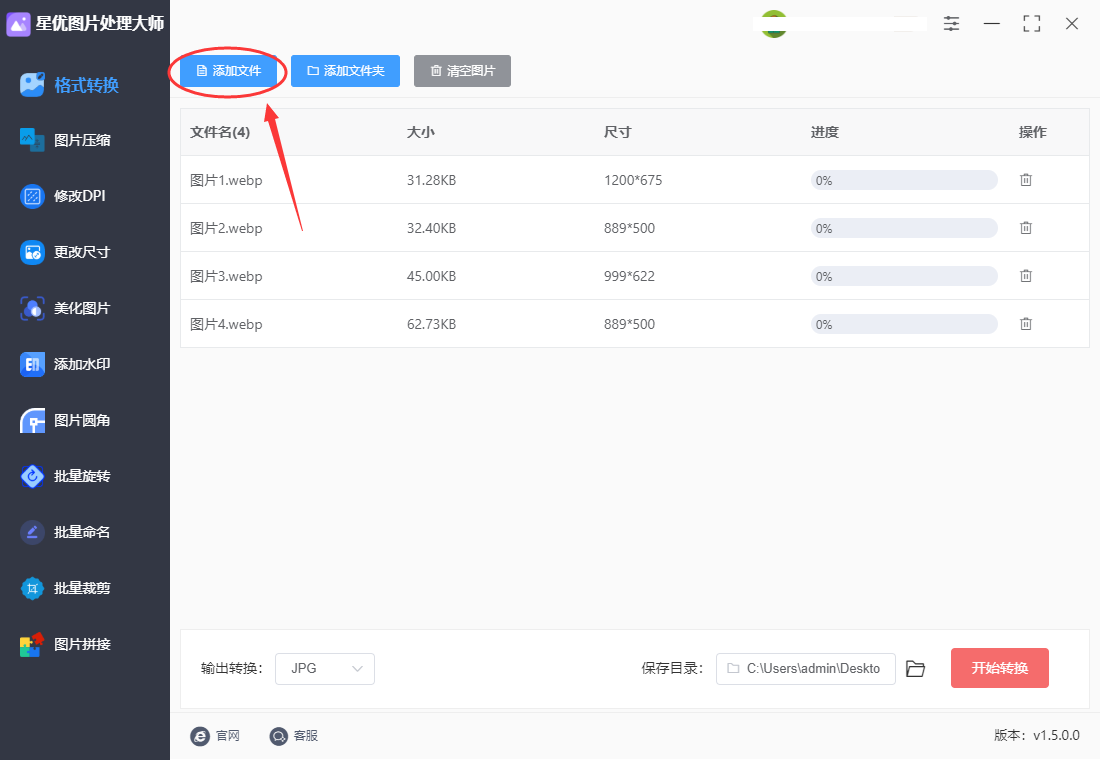Delete 图片4.webp with its trash icon

pyautogui.click(x=1026, y=324)
